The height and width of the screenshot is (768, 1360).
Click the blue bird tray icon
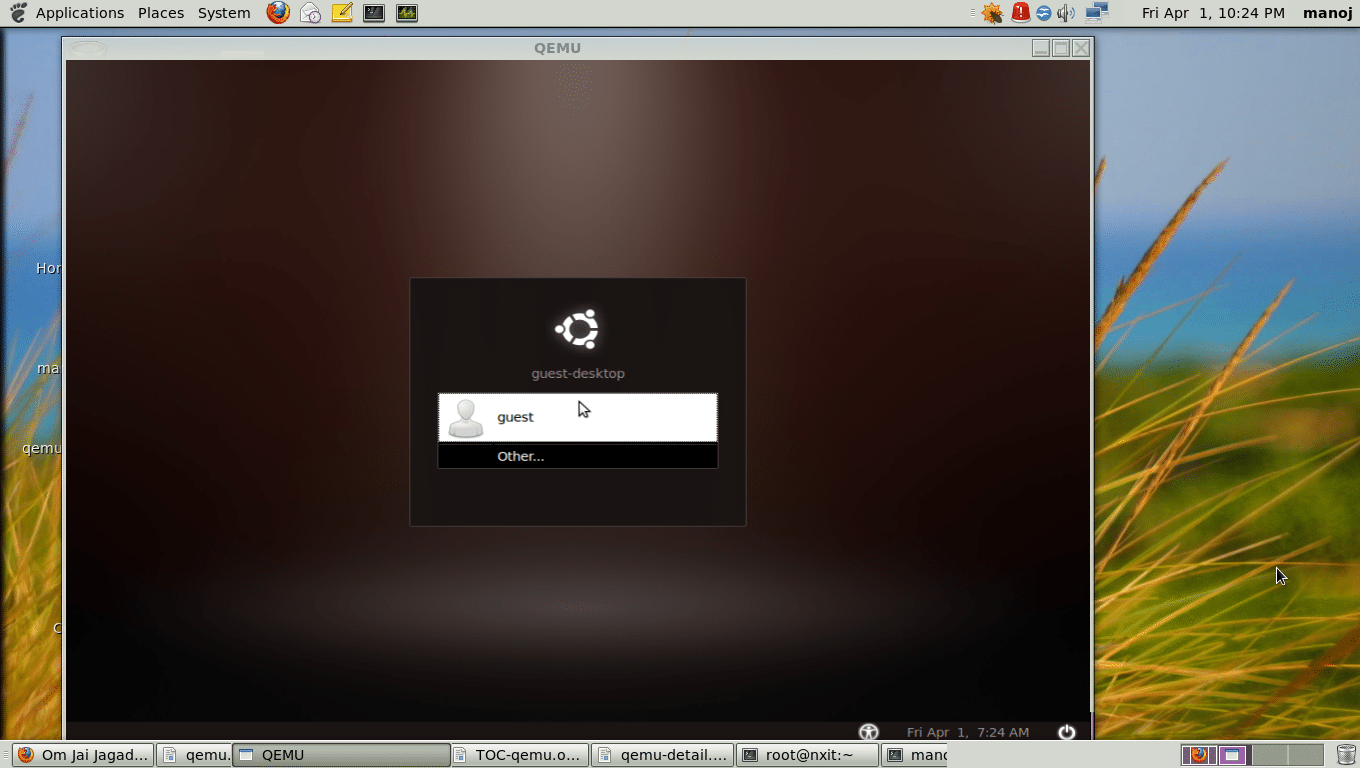point(1043,13)
